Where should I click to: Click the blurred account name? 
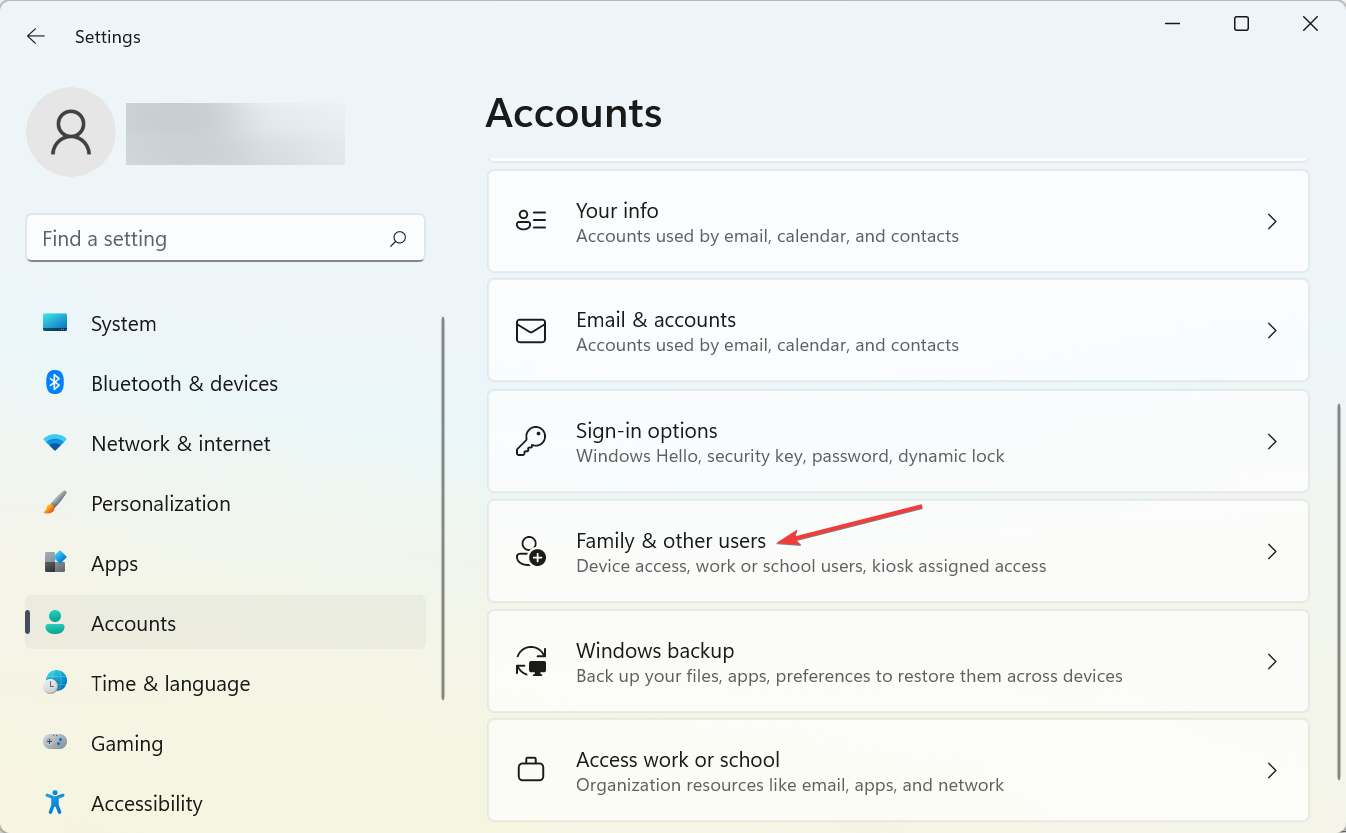[235, 133]
